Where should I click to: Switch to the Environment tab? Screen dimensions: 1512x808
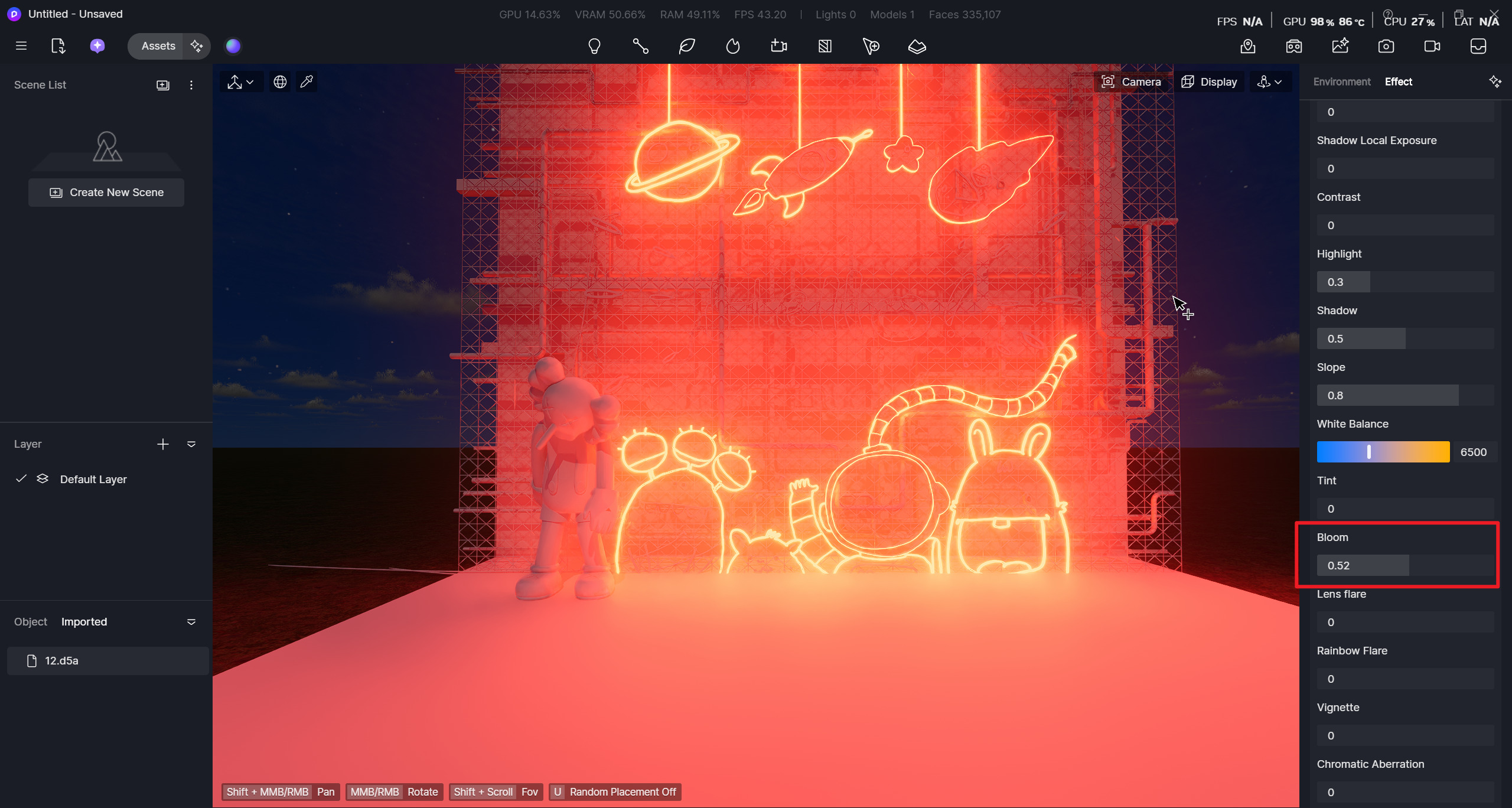tap(1341, 82)
